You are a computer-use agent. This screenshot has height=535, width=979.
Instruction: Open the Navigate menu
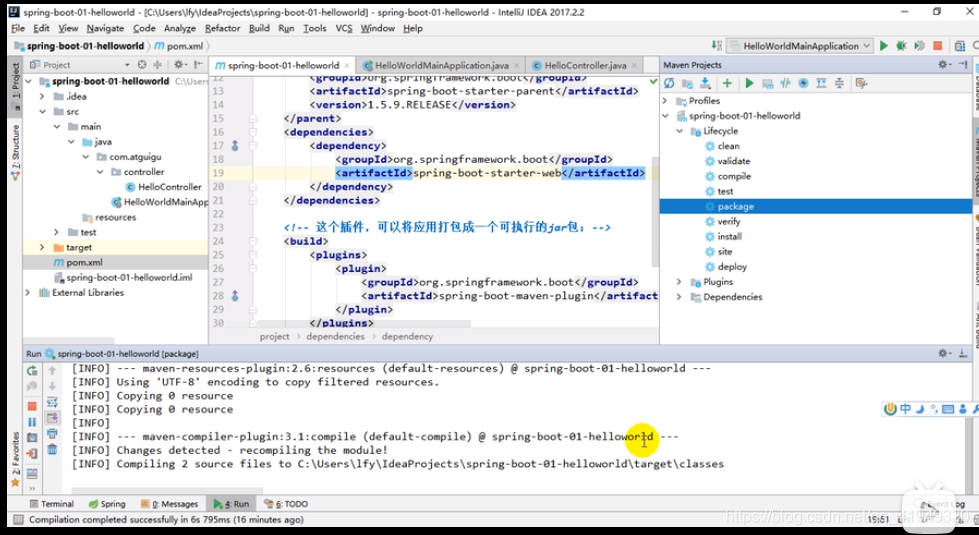(105, 28)
